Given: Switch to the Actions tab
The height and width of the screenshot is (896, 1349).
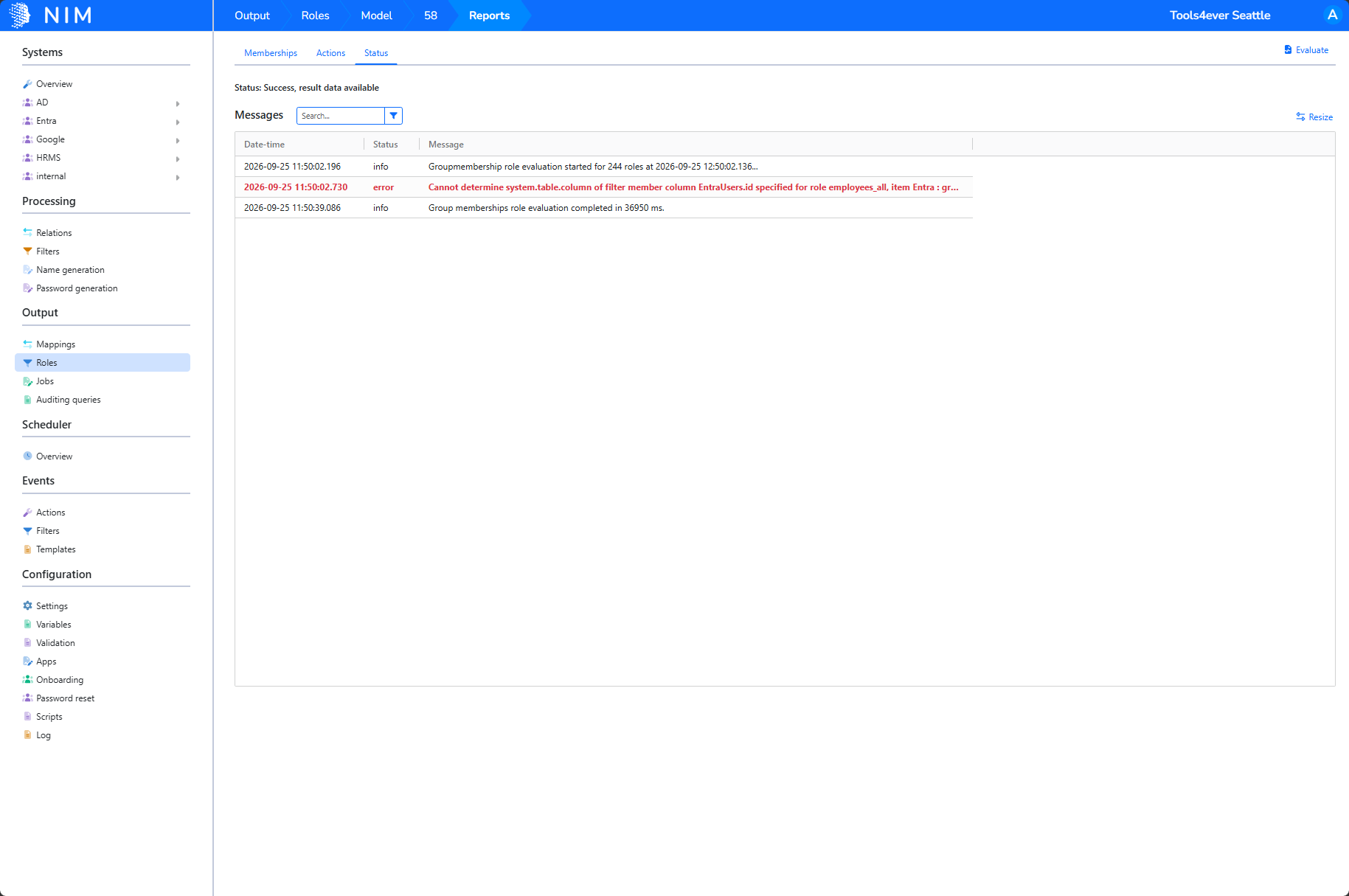Looking at the screenshot, I should click(330, 53).
